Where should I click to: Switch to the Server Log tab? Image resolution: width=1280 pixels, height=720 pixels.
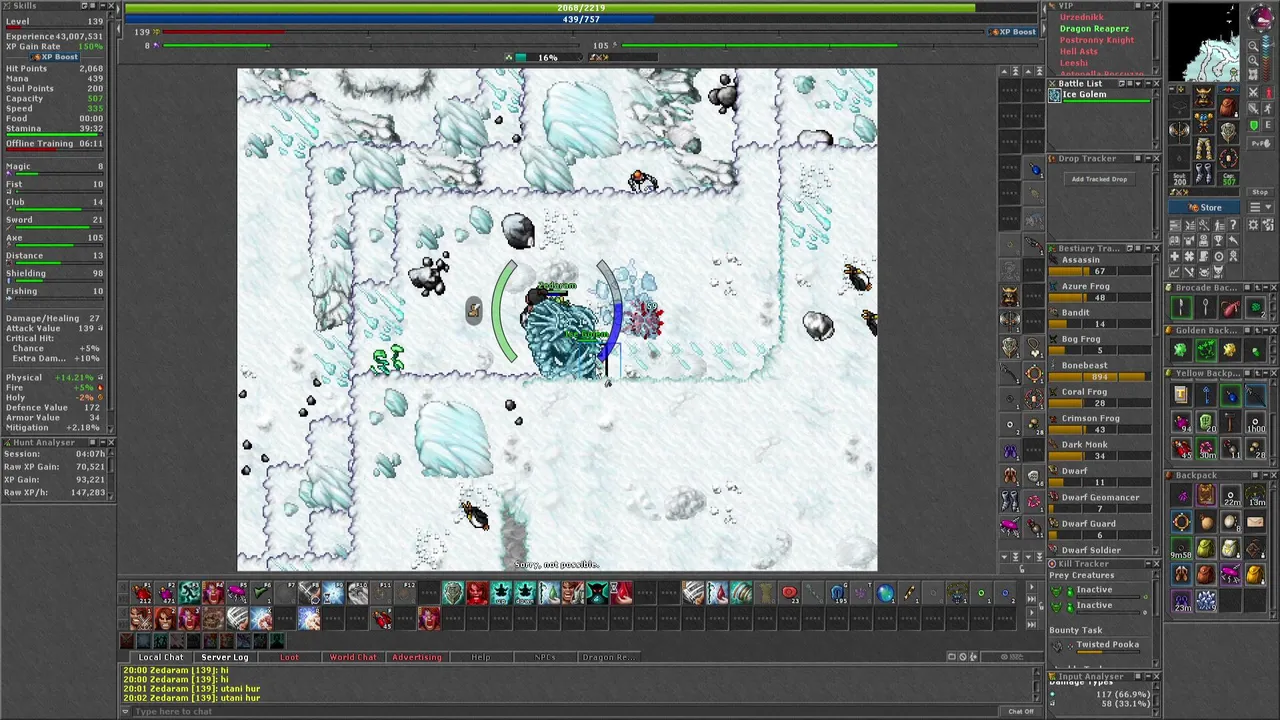[x=225, y=657]
